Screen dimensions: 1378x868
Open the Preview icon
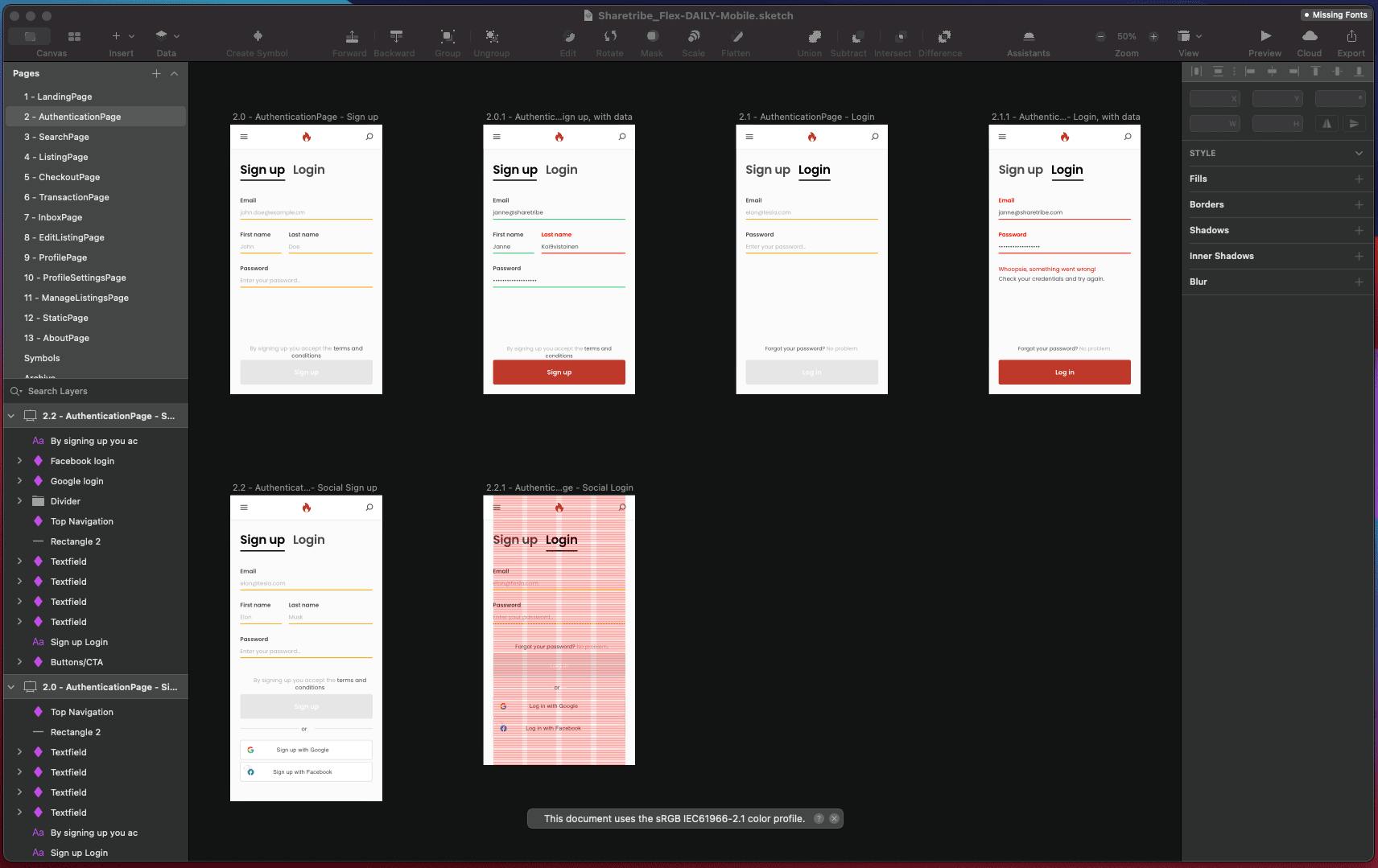[1265, 38]
